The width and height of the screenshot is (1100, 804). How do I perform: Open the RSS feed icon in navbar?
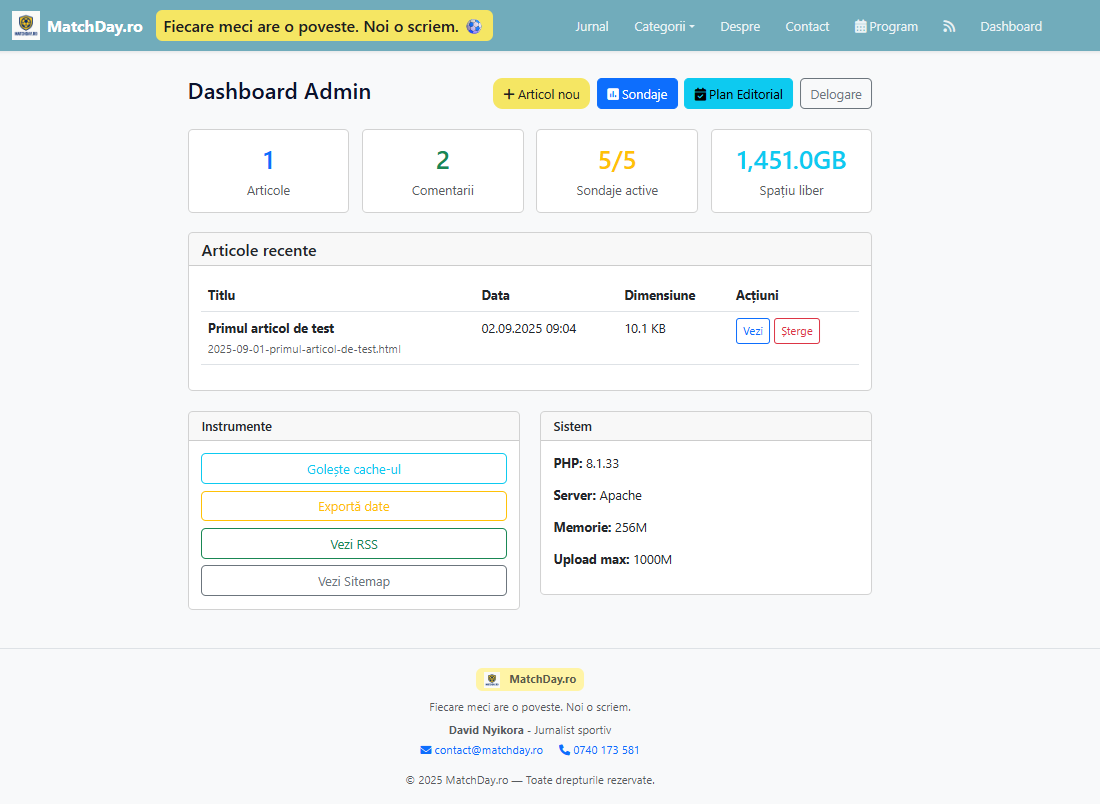948,27
